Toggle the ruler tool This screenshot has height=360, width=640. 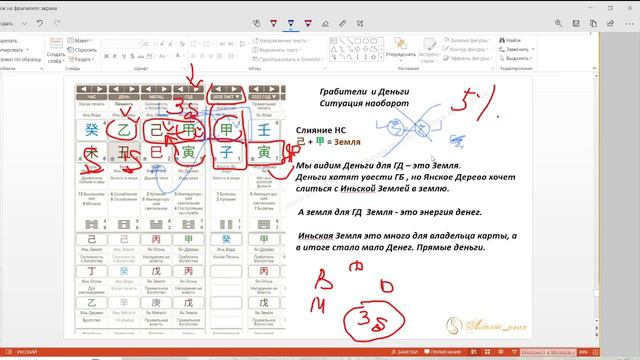(x=342, y=24)
